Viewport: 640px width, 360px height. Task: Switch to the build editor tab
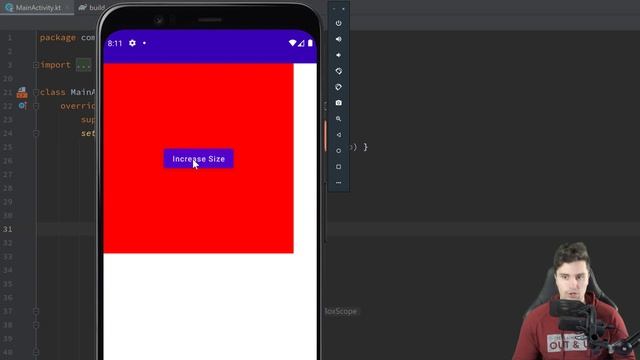coord(92,7)
